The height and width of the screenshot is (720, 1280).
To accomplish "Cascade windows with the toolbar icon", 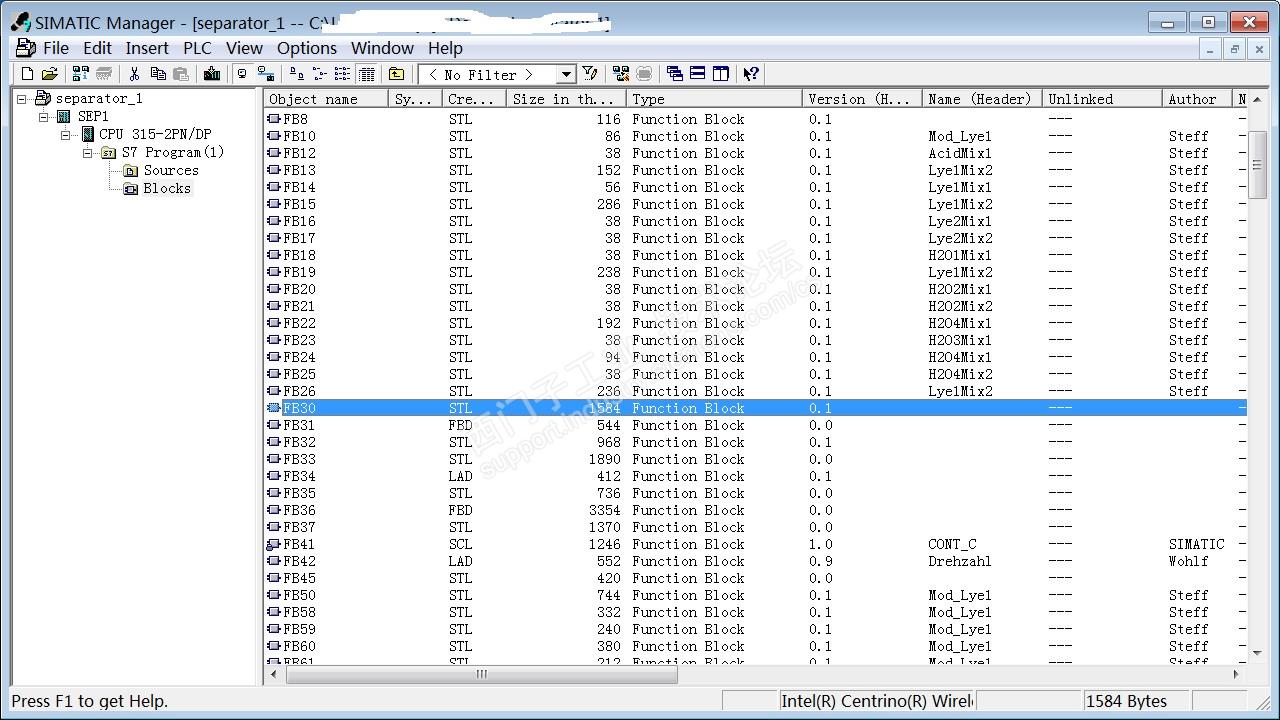I will point(675,74).
